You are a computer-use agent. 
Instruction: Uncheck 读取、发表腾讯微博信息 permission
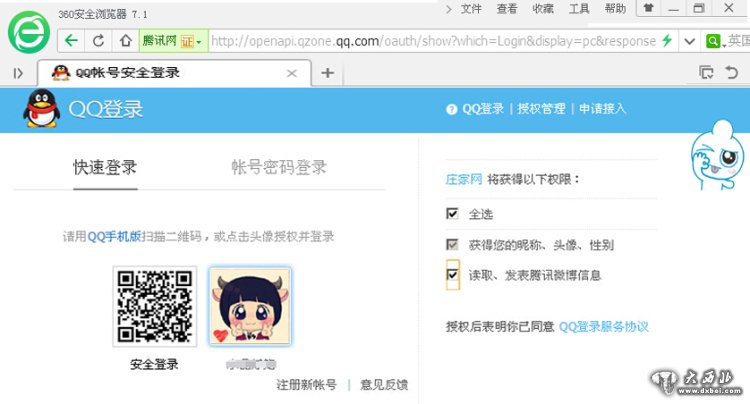453,274
